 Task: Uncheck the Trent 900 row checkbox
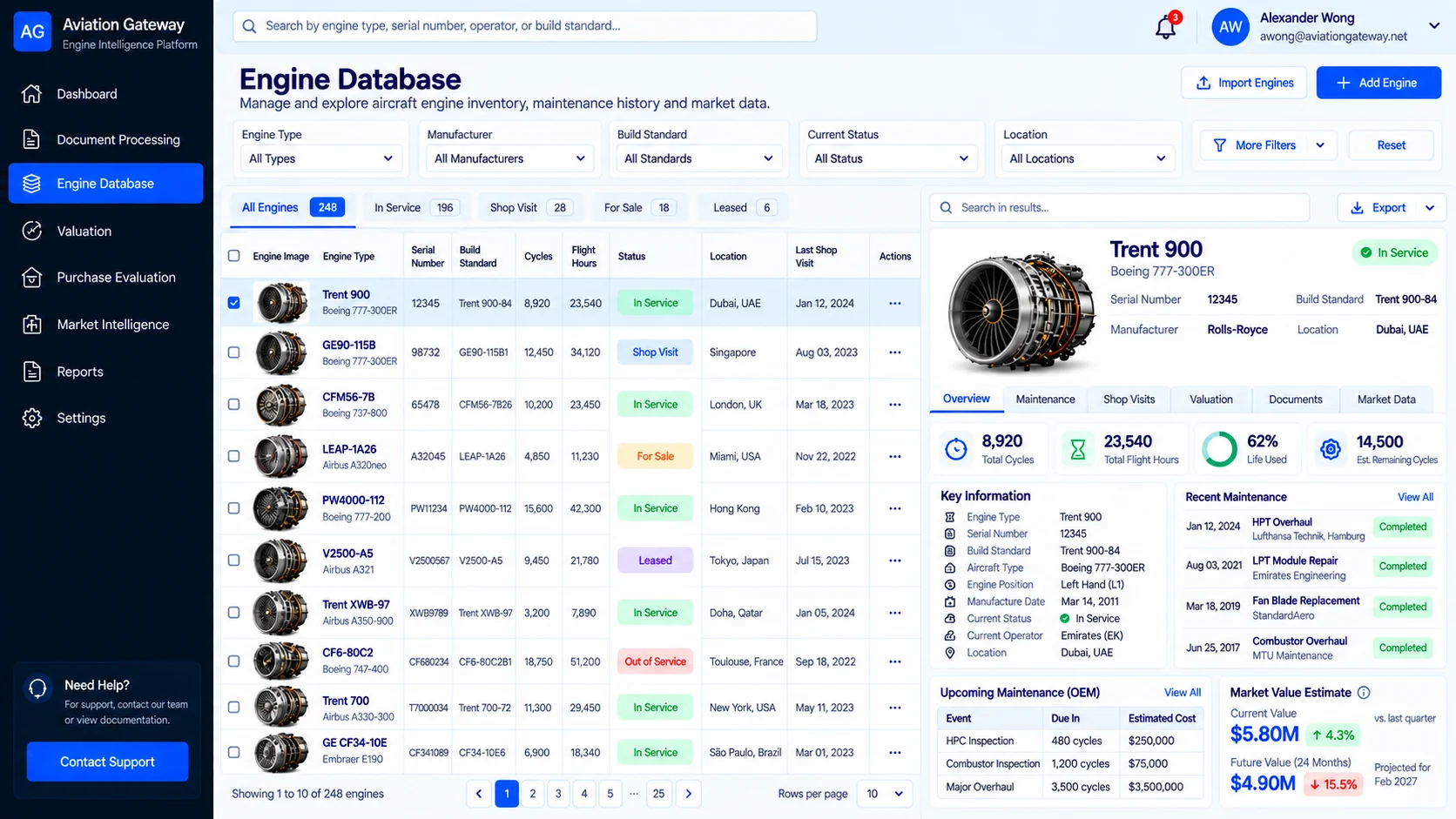coord(233,303)
